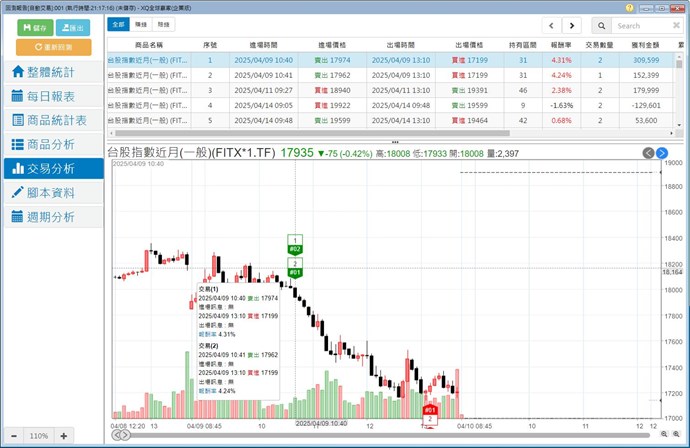Go to previous page with left chevron
Image resolution: width=690 pixels, height=448 pixels.
click(x=551, y=25)
